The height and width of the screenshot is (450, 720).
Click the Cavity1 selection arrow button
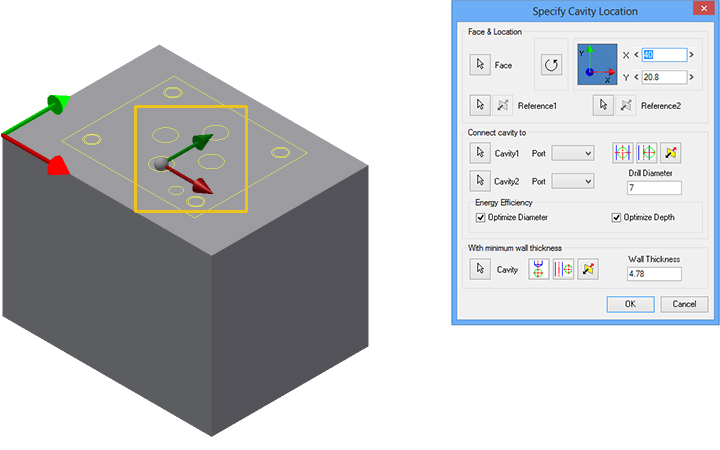click(480, 153)
